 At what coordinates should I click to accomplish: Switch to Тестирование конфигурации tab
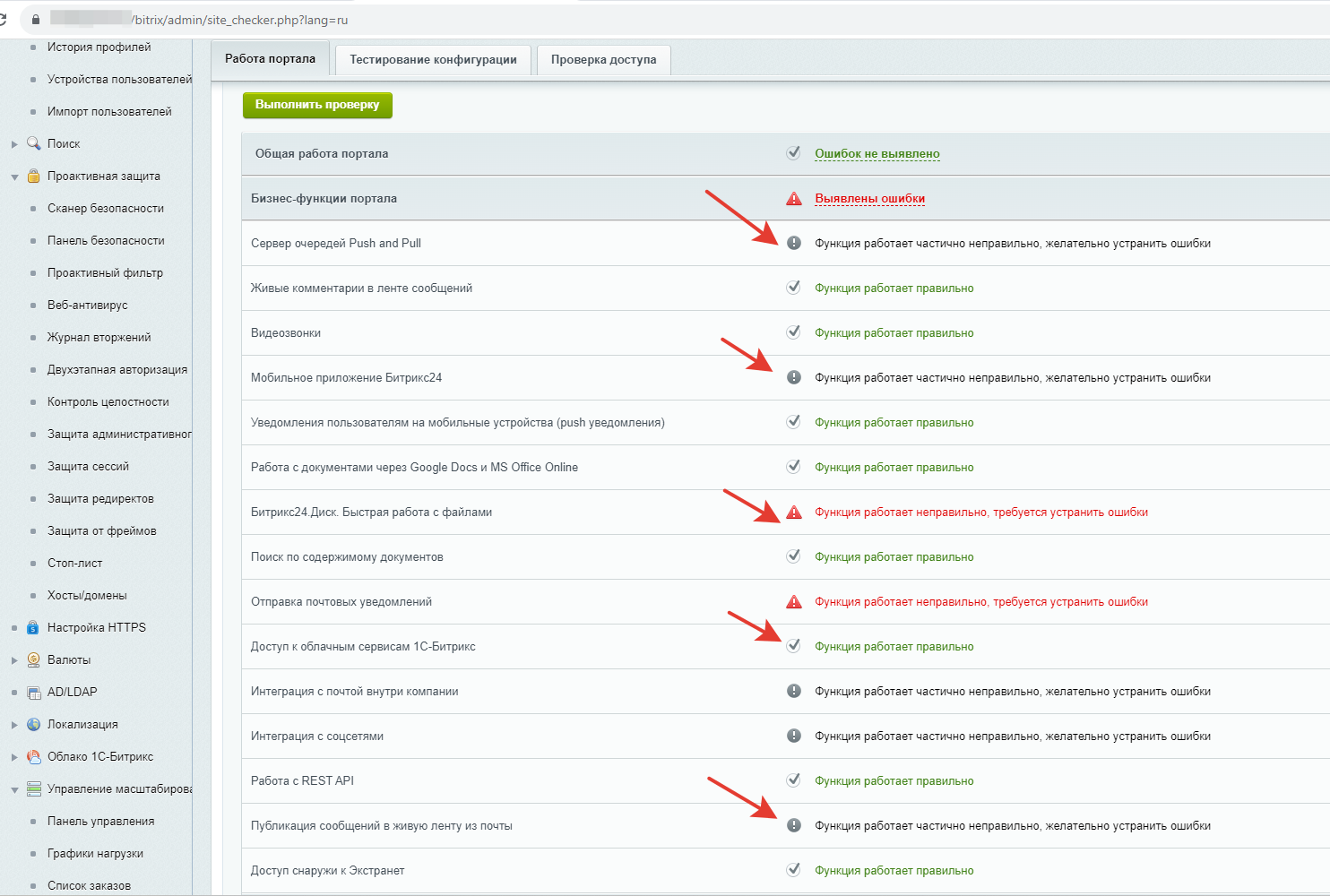click(433, 60)
